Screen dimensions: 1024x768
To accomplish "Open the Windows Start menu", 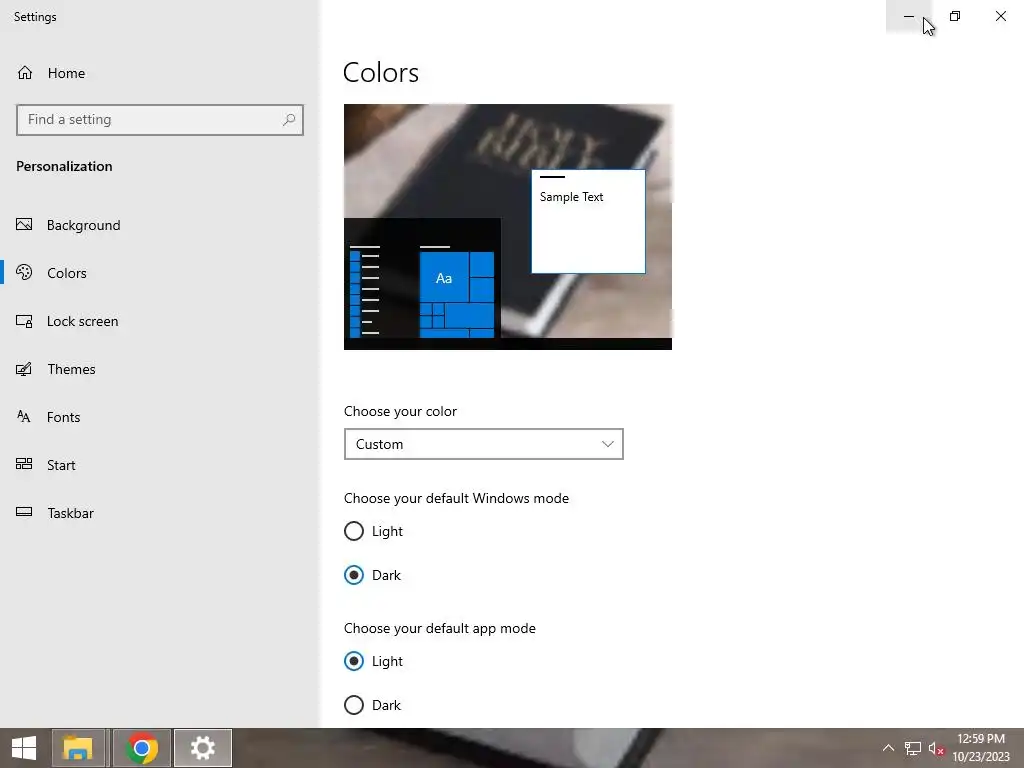I will tap(24, 748).
